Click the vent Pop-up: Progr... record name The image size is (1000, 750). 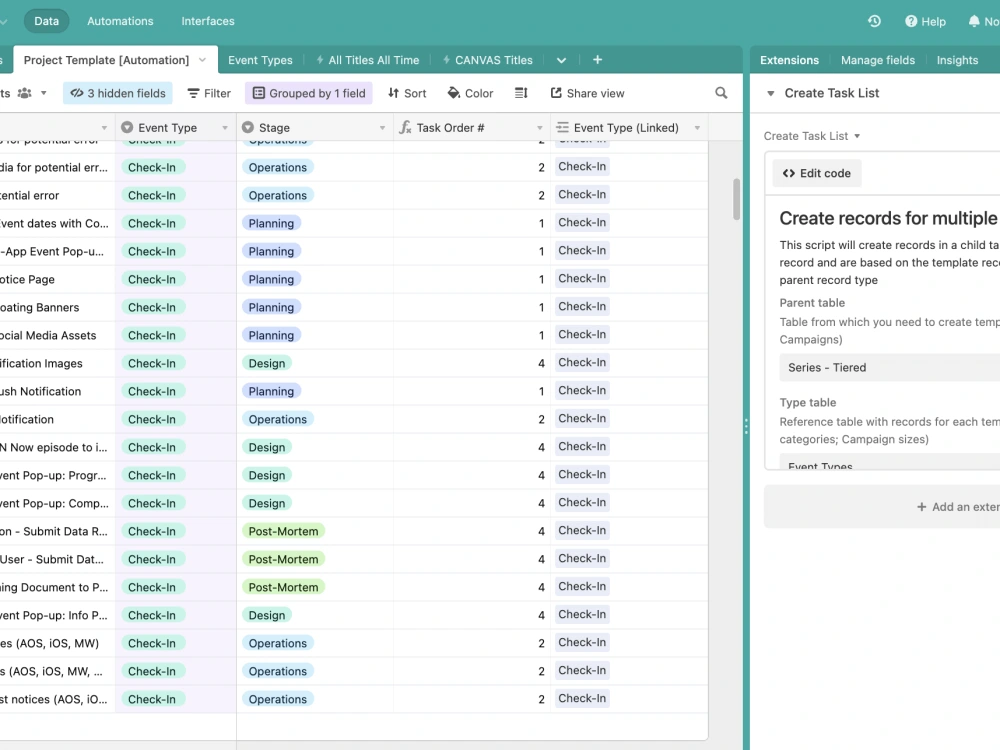tap(54, 476)
